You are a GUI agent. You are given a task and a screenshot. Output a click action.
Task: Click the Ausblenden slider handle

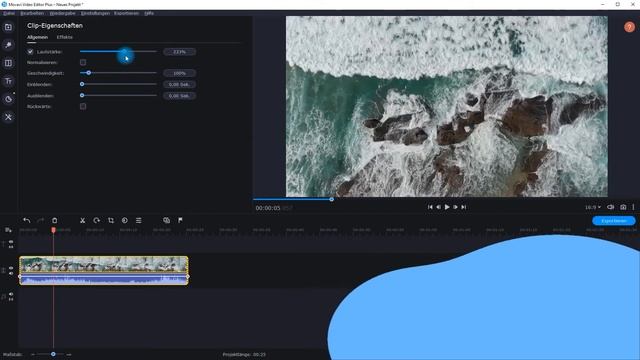(82, 96)
